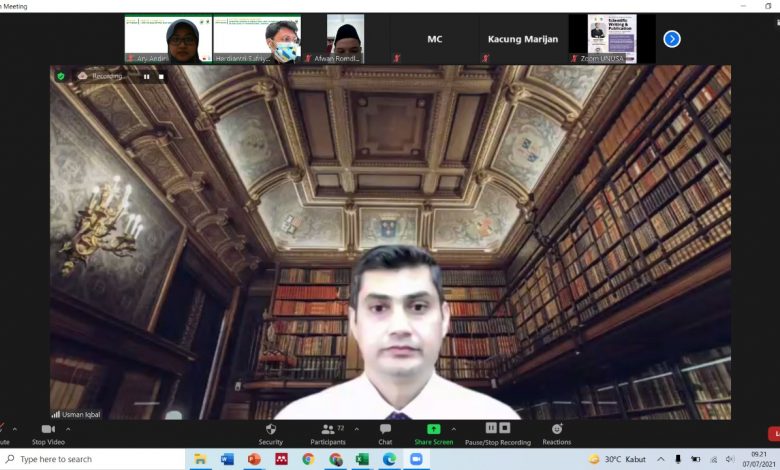Pause the recording from the top-left indicator
Image resolution: width=780 pixels, height=470 pixels.
[x=147, y=76]
